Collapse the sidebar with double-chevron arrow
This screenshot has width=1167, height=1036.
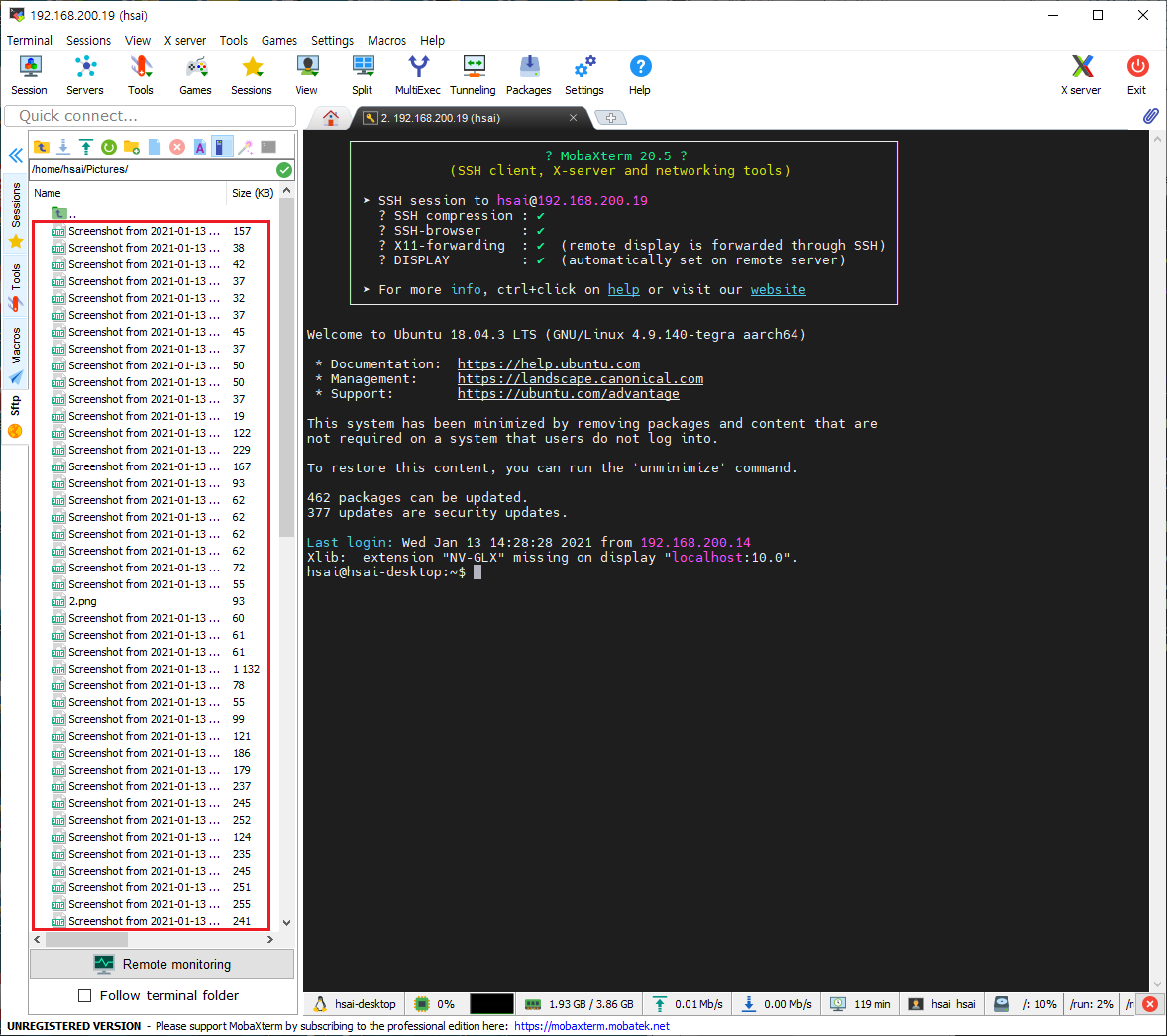click(x=15, y=155)
